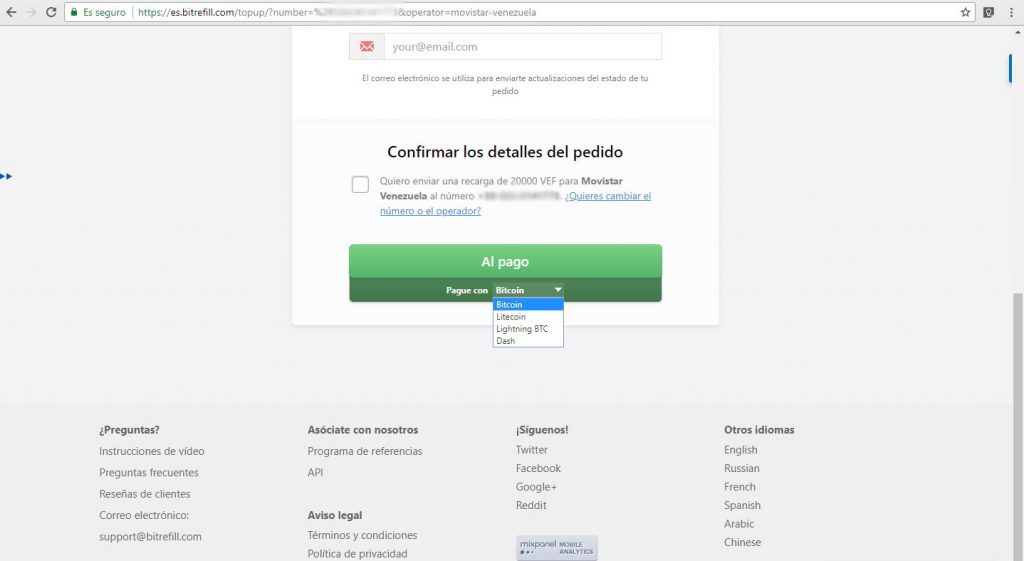Click the green secure padlock icon
Image resolution: width=1024 pixels, height=561 pixels.
74,12
